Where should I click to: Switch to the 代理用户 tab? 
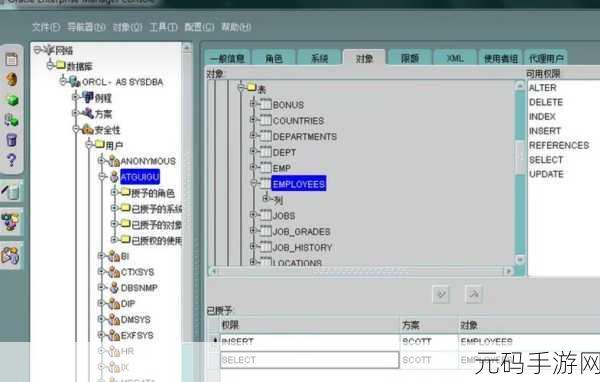pos(546,58)
